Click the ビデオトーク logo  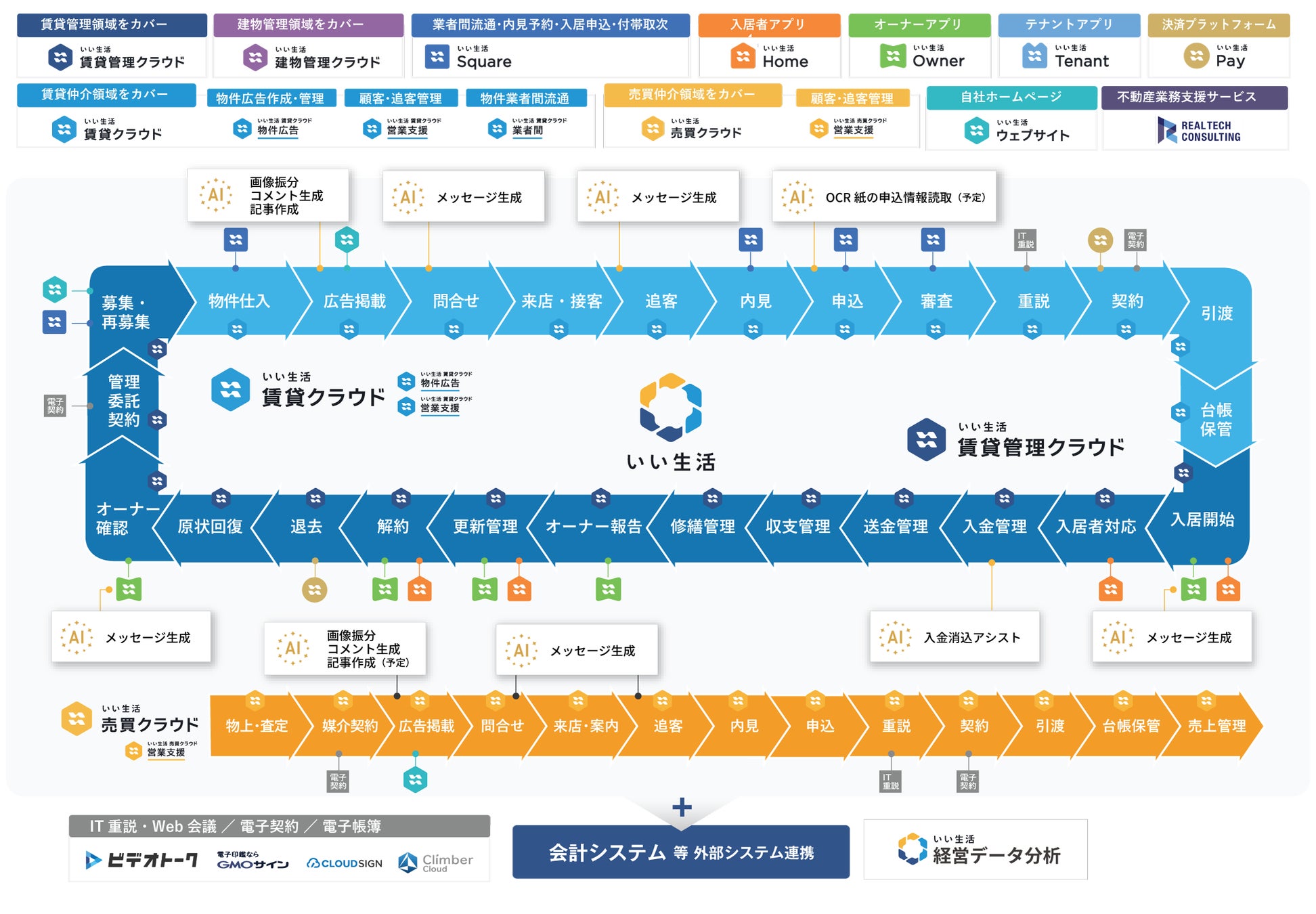[141, 860]
